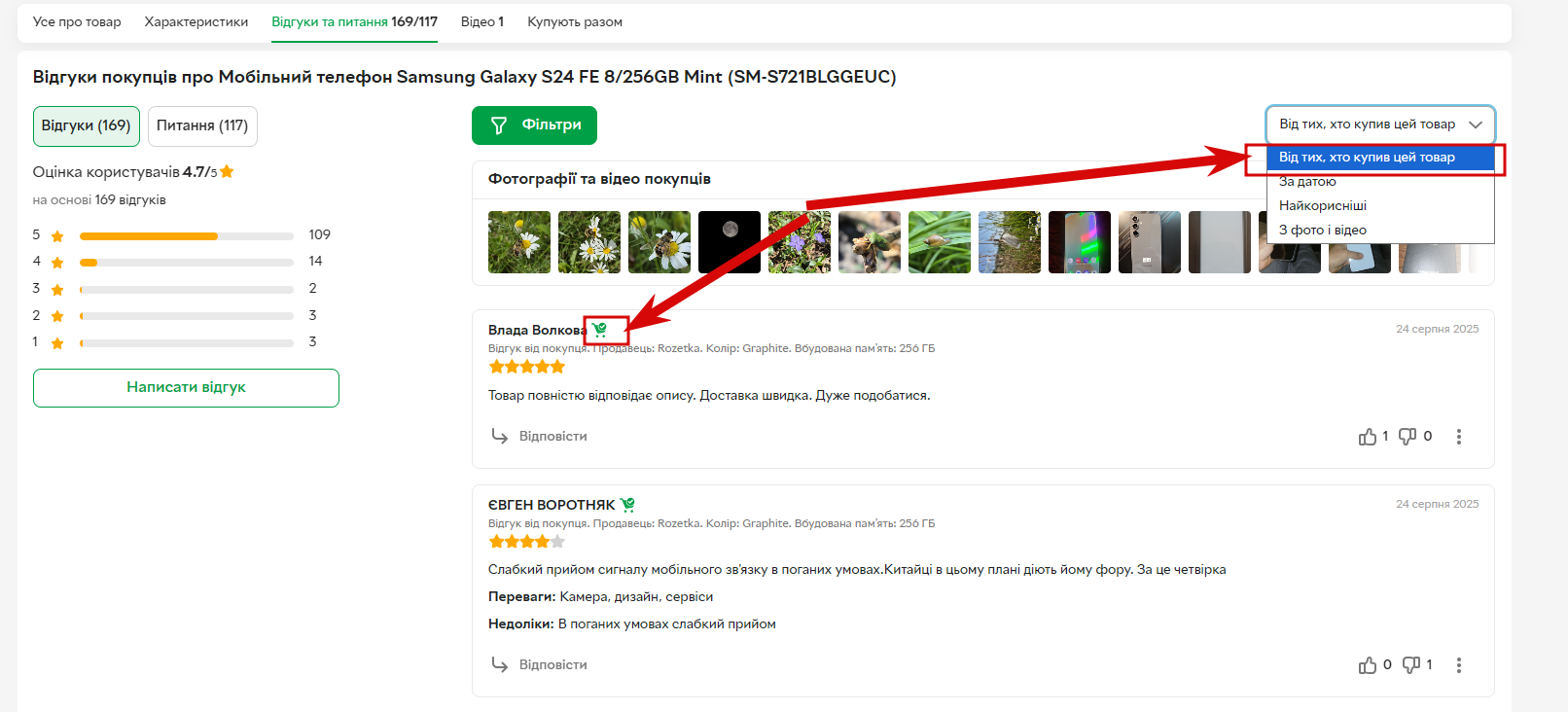Click the star icon beside Оцінка користувачів 4.7

tap(227, 171)
